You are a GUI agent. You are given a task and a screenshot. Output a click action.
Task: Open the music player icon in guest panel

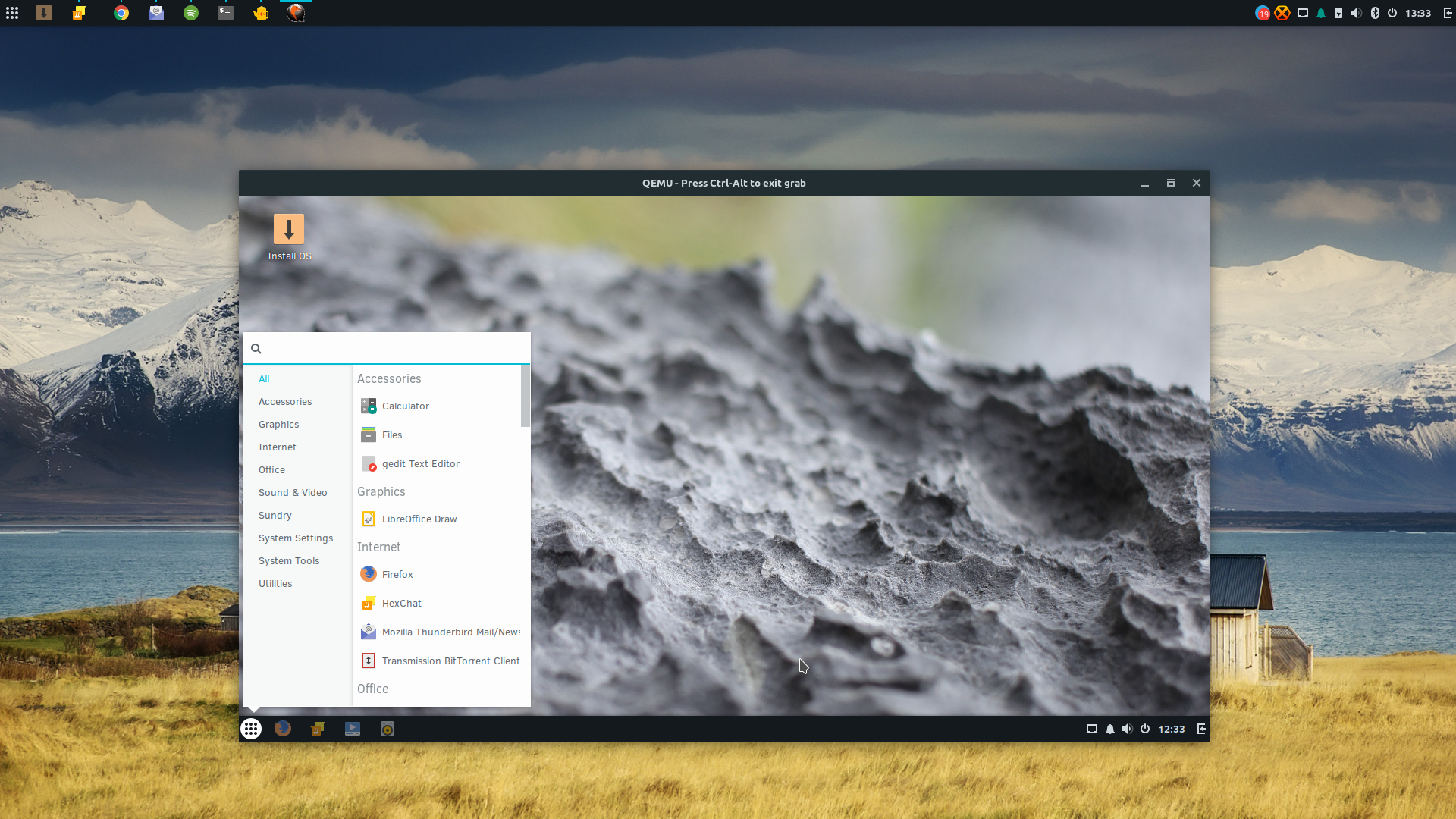[388, 729]
